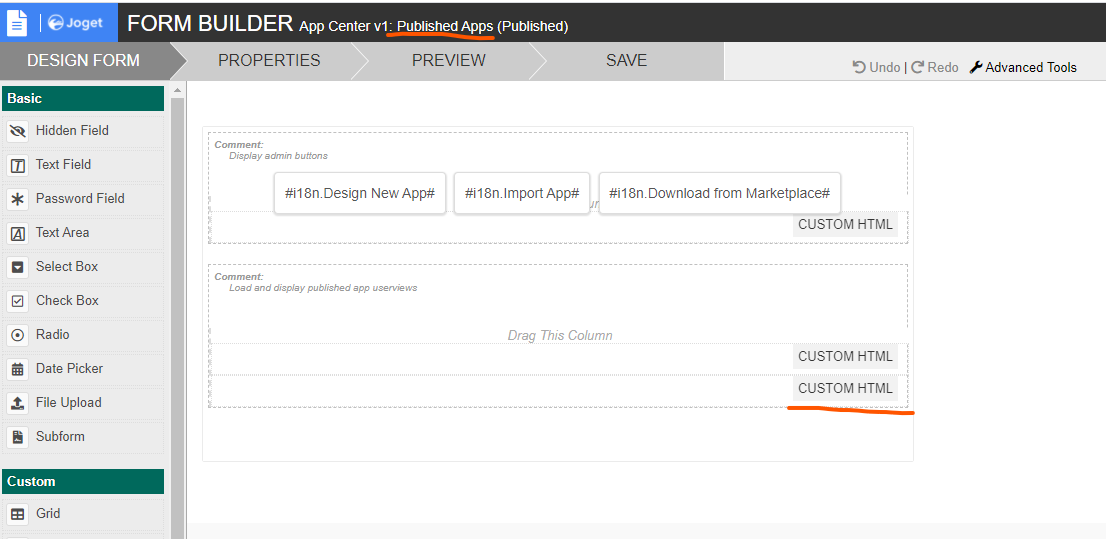Open the Preview step tab
The height and width of the screenshot is (539, 1106).
pos(448,60)
